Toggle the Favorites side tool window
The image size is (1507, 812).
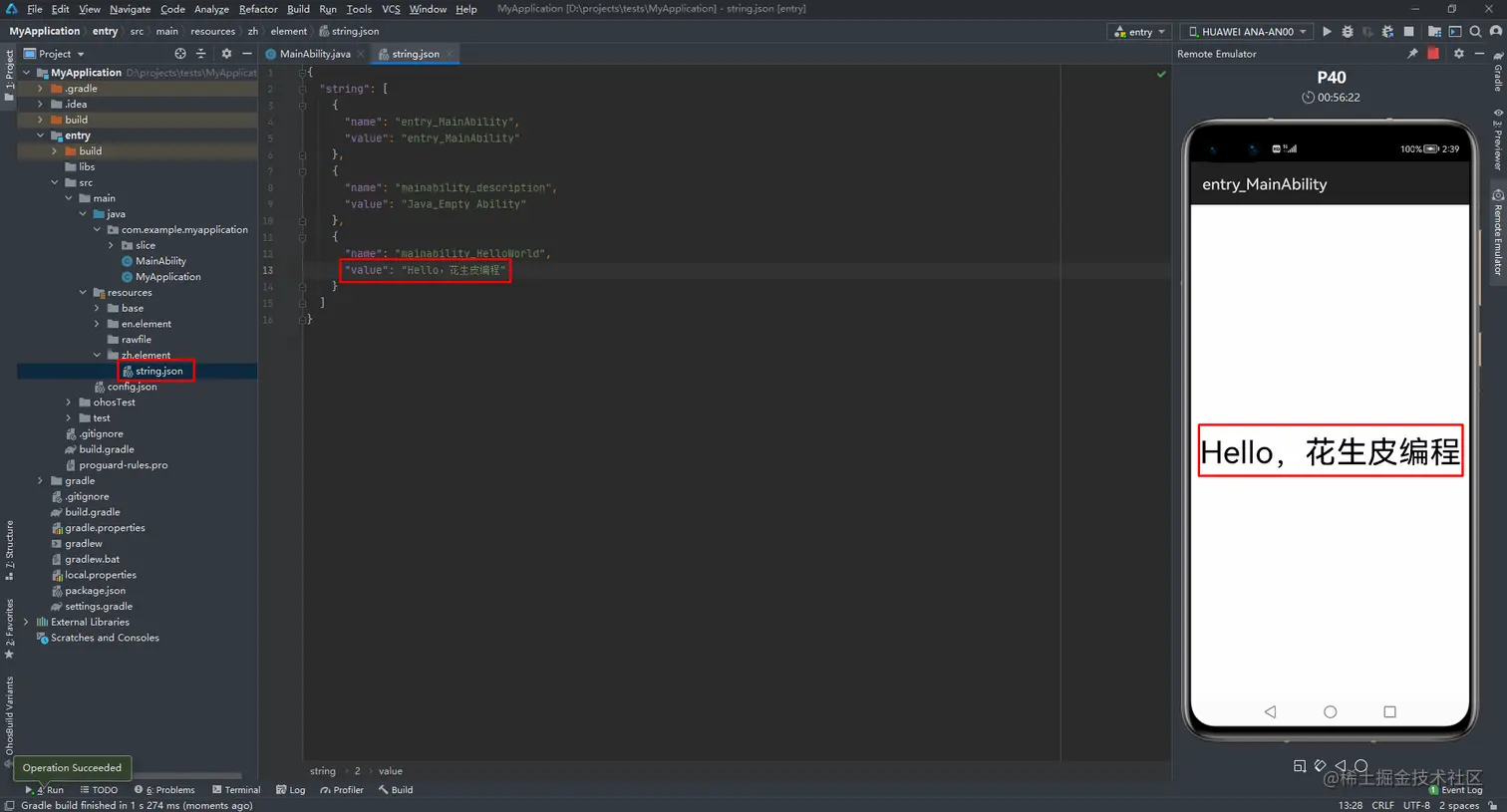click(9, 629)
